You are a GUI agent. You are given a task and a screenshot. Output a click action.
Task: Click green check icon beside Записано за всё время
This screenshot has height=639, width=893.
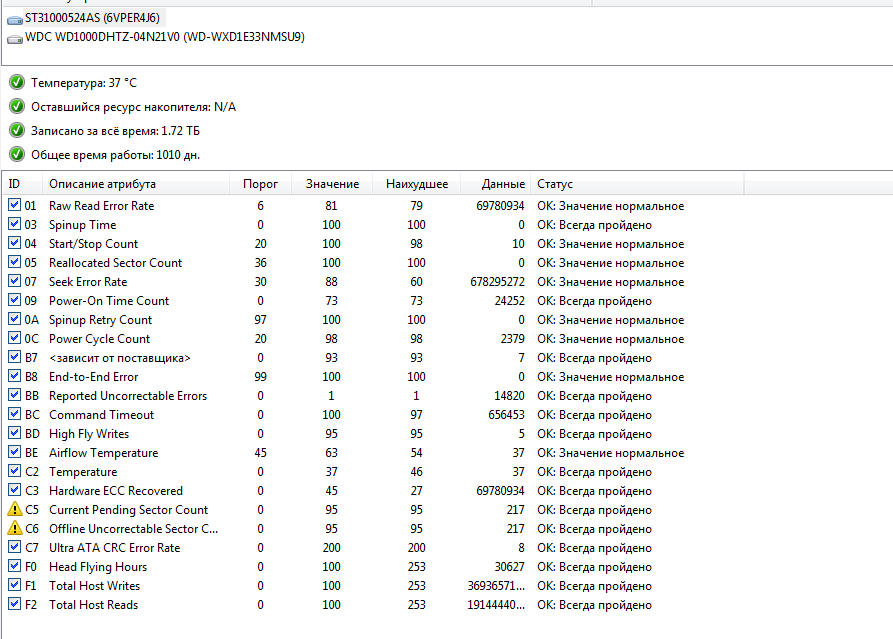click(x=16, y=130)
